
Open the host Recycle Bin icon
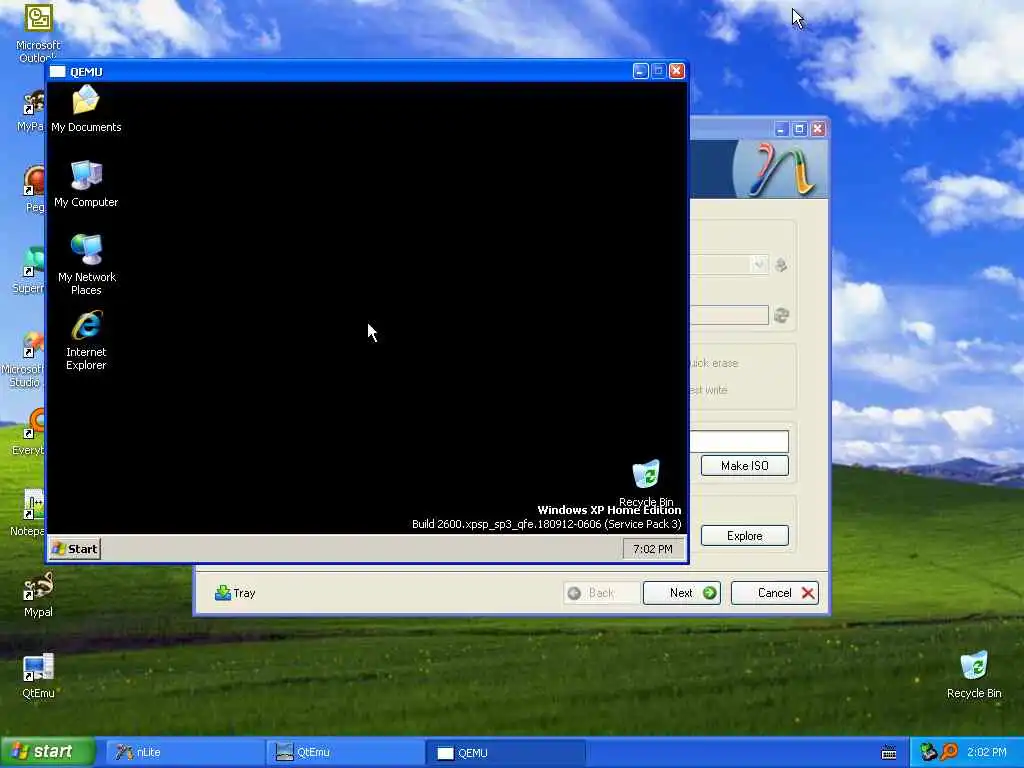974,675
